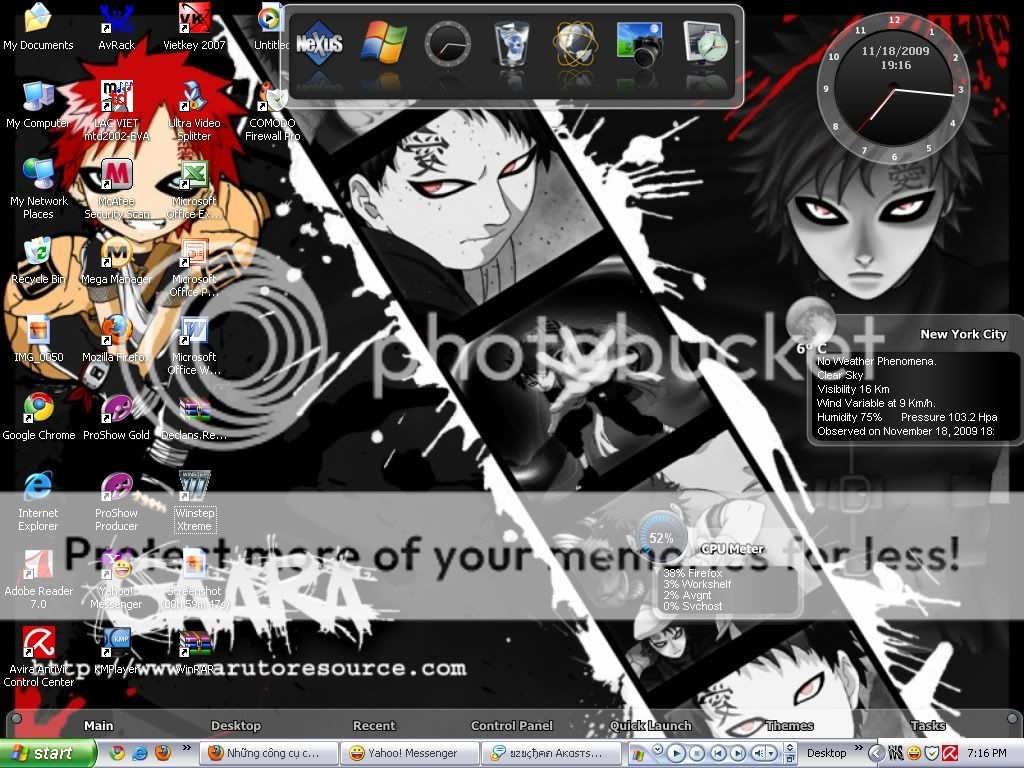Screen dimensions: 1024x768
Task: Open Microsoft Office PowerPoint shortcut
Action: click(194, 268)
